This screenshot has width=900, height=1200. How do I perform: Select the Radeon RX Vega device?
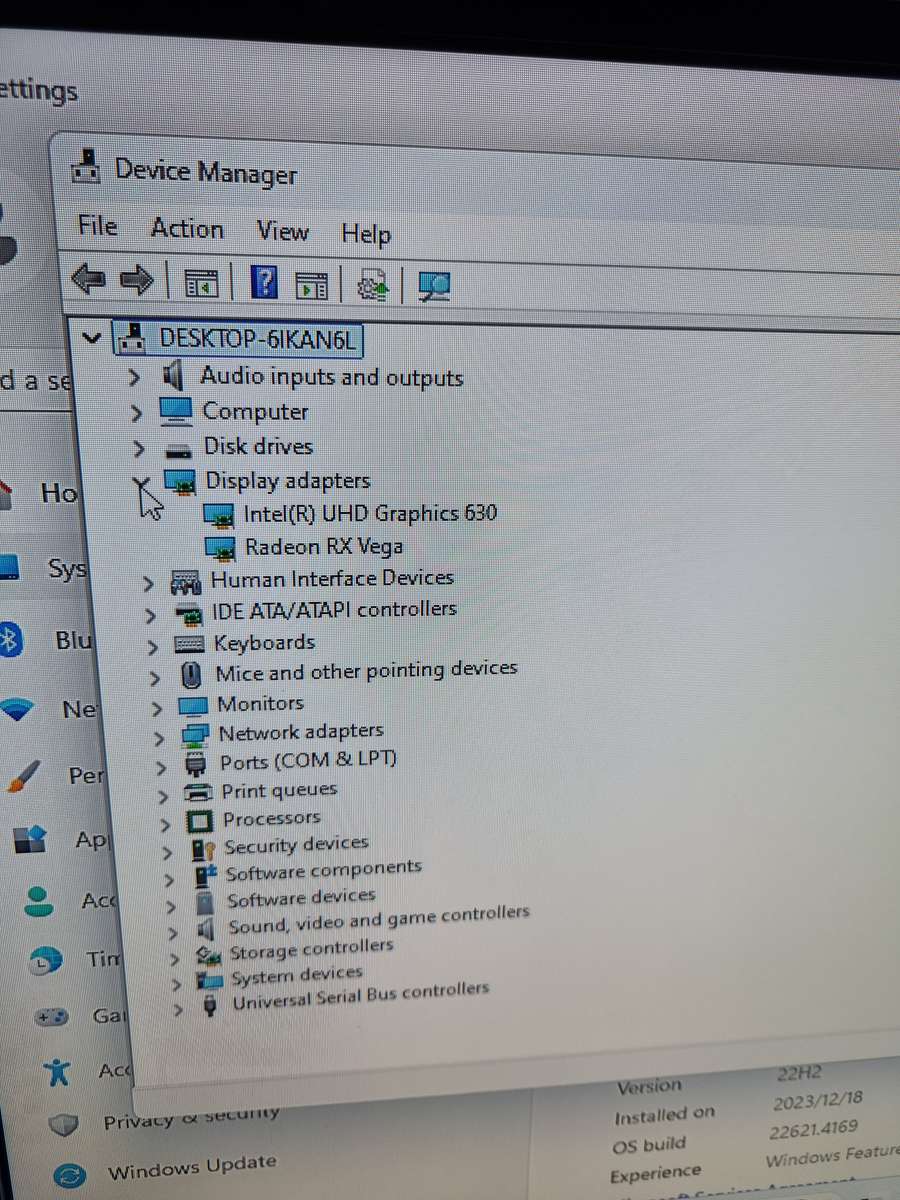[x=324, y=547]
